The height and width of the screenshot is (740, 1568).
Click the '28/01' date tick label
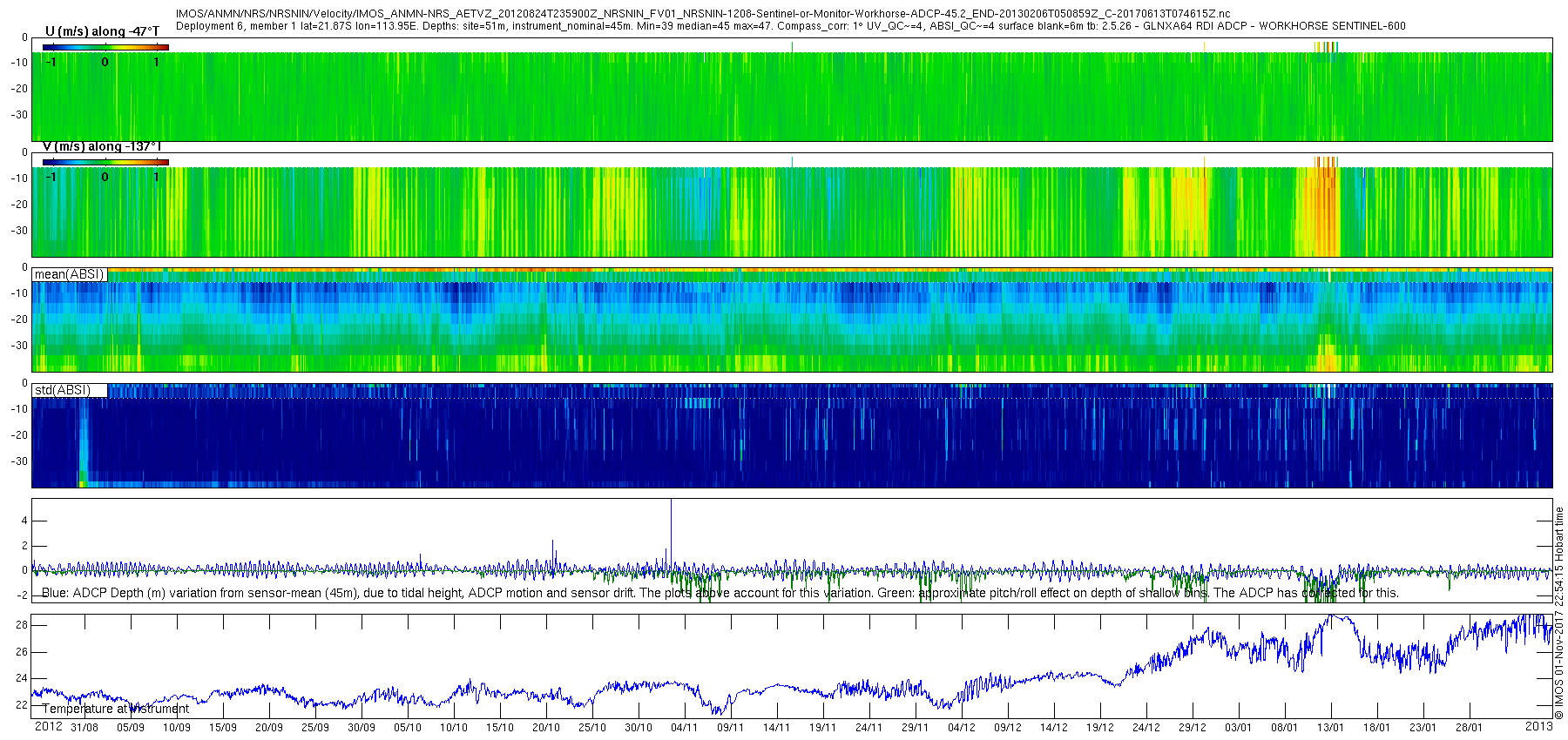click(x=1469, y=727)
